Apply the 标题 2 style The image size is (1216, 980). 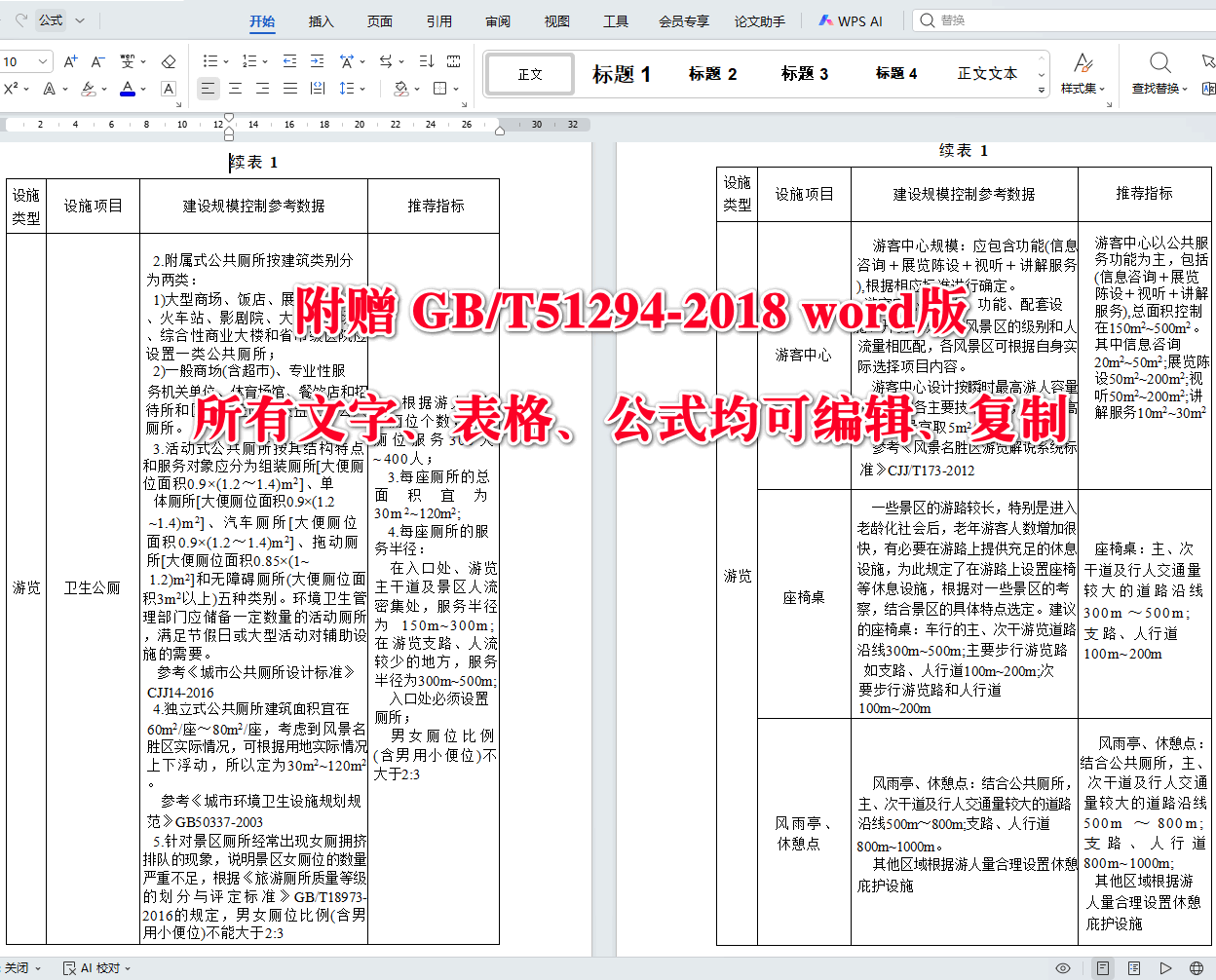tap(712, 74)
